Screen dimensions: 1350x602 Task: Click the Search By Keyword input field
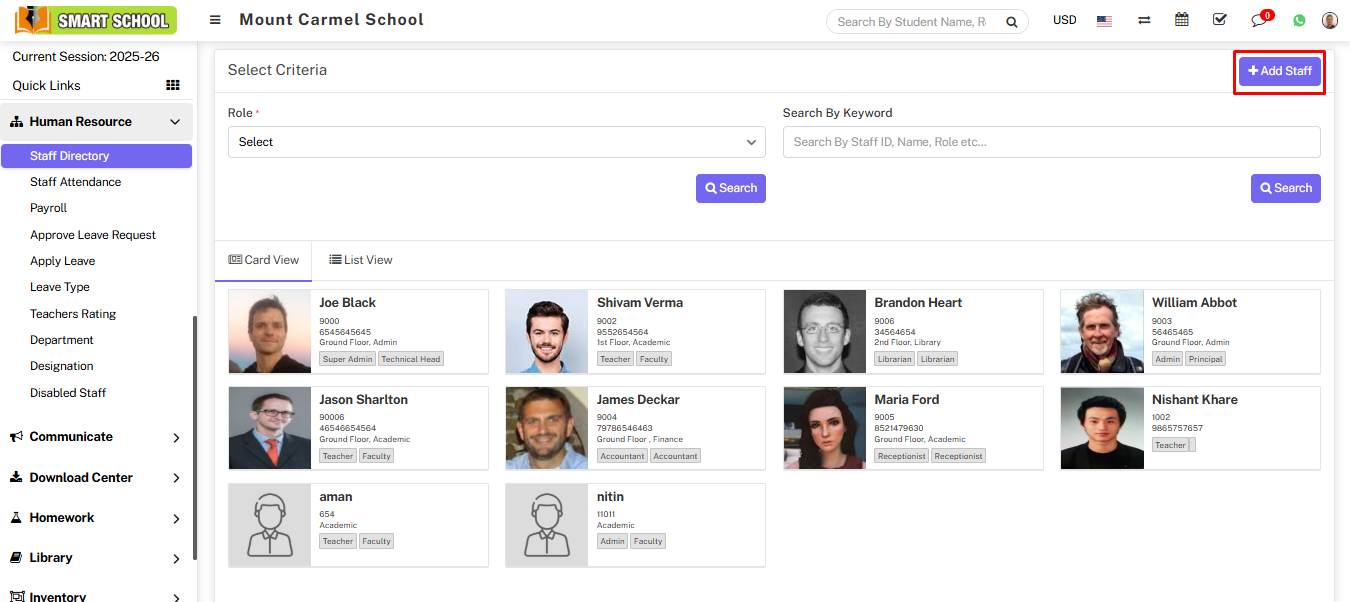1051,142
